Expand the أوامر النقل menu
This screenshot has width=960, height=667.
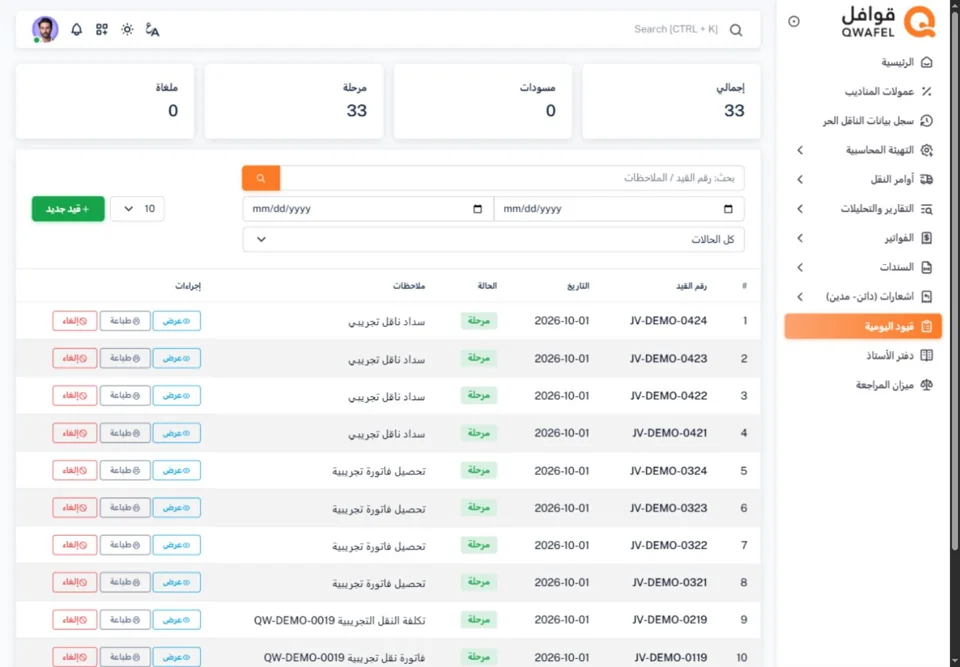tap(863, 179)
